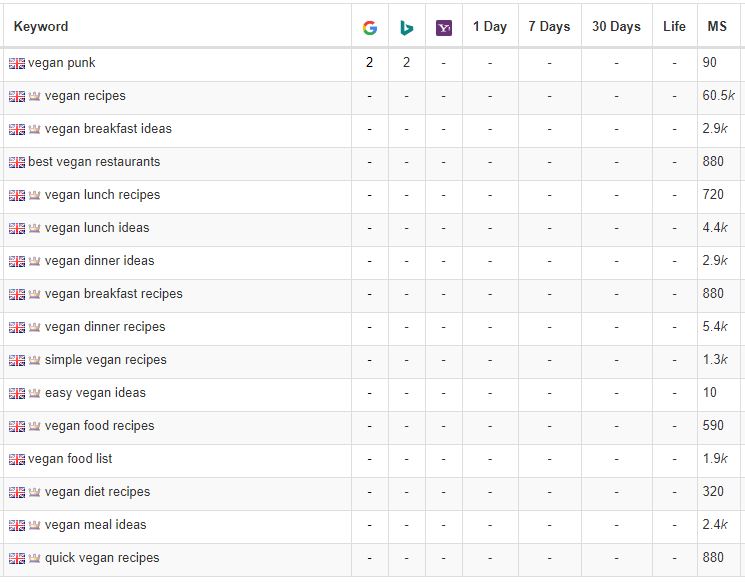Click the crown icon beside vegan meal ideas

click(x=34, y=525)
